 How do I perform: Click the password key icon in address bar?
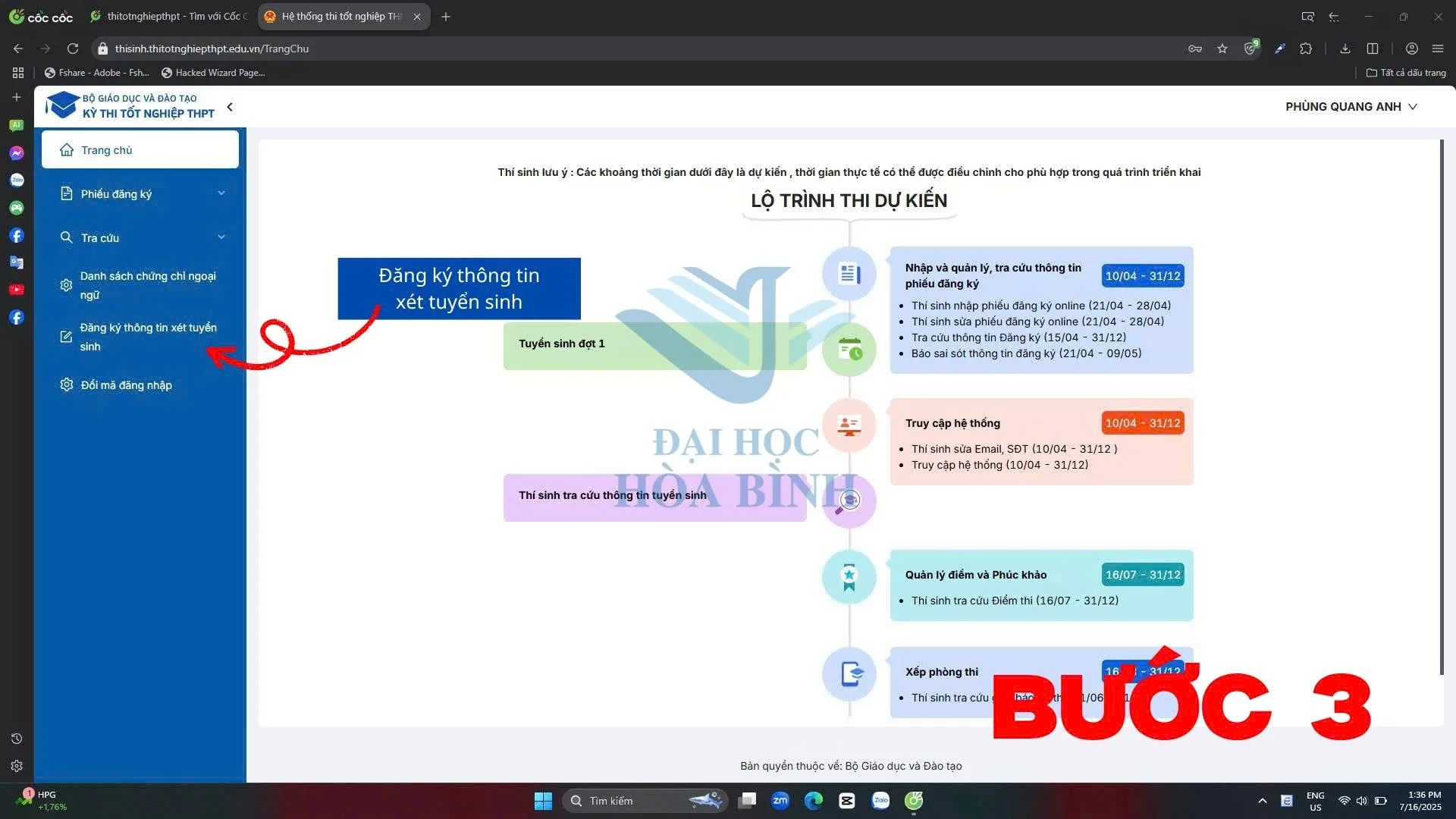pyautogui.click(x=1195, y=49)
